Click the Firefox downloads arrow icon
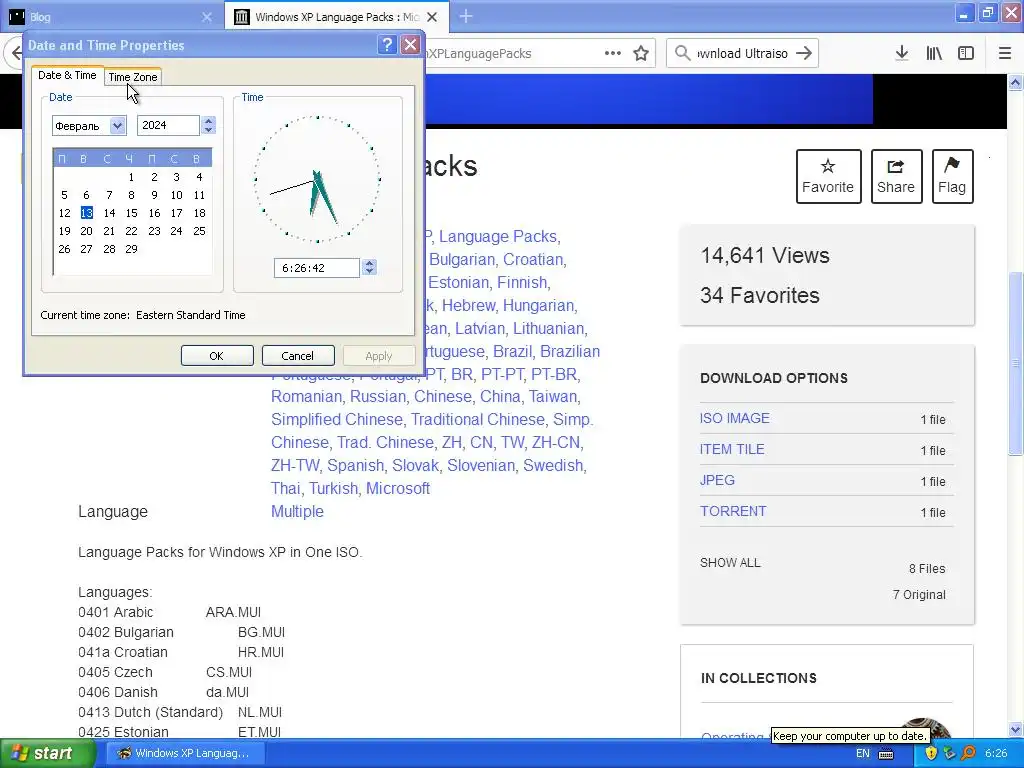The height and width of the screenshot is (768, 1024). (x=901, y=53)
